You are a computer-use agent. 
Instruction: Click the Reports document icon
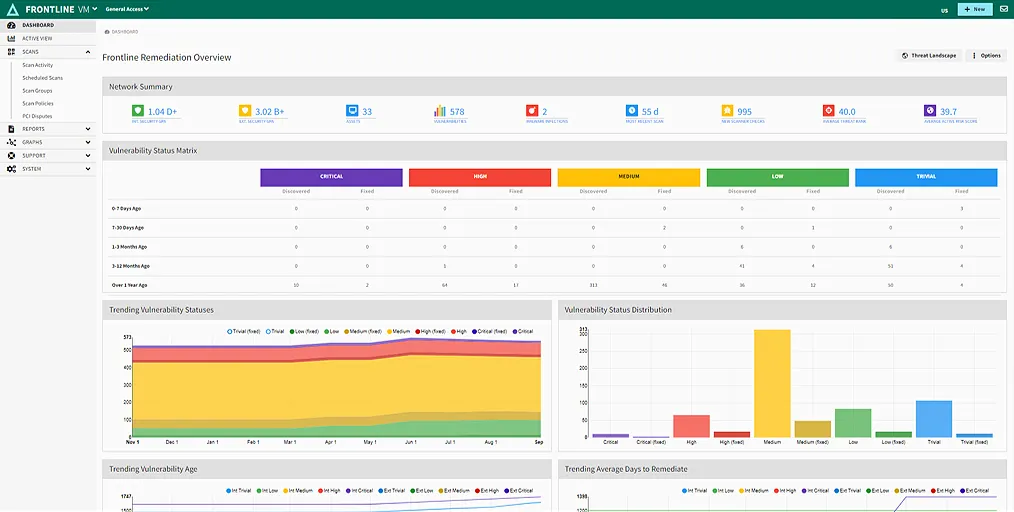coord(11,129)
